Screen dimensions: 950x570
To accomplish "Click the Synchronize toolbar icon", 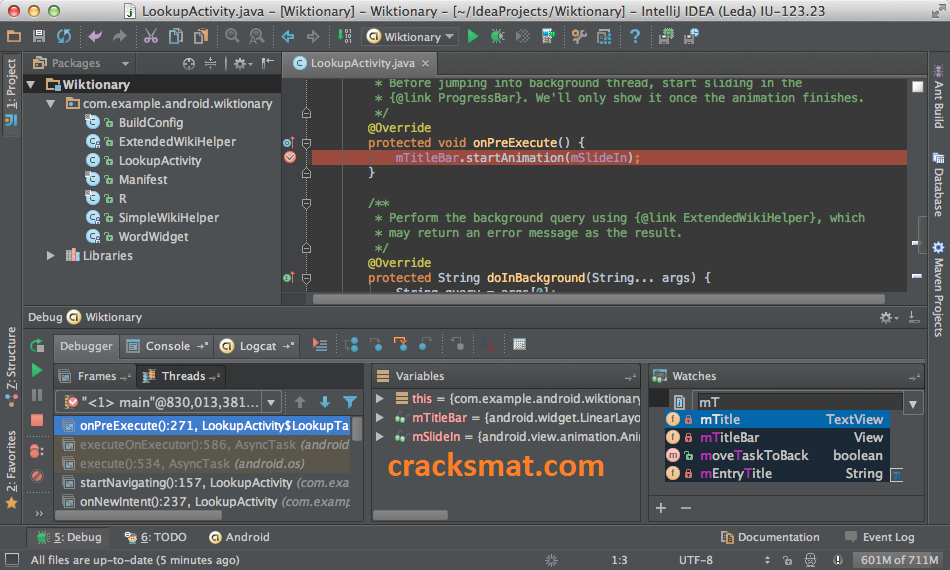I will (64, 36).
